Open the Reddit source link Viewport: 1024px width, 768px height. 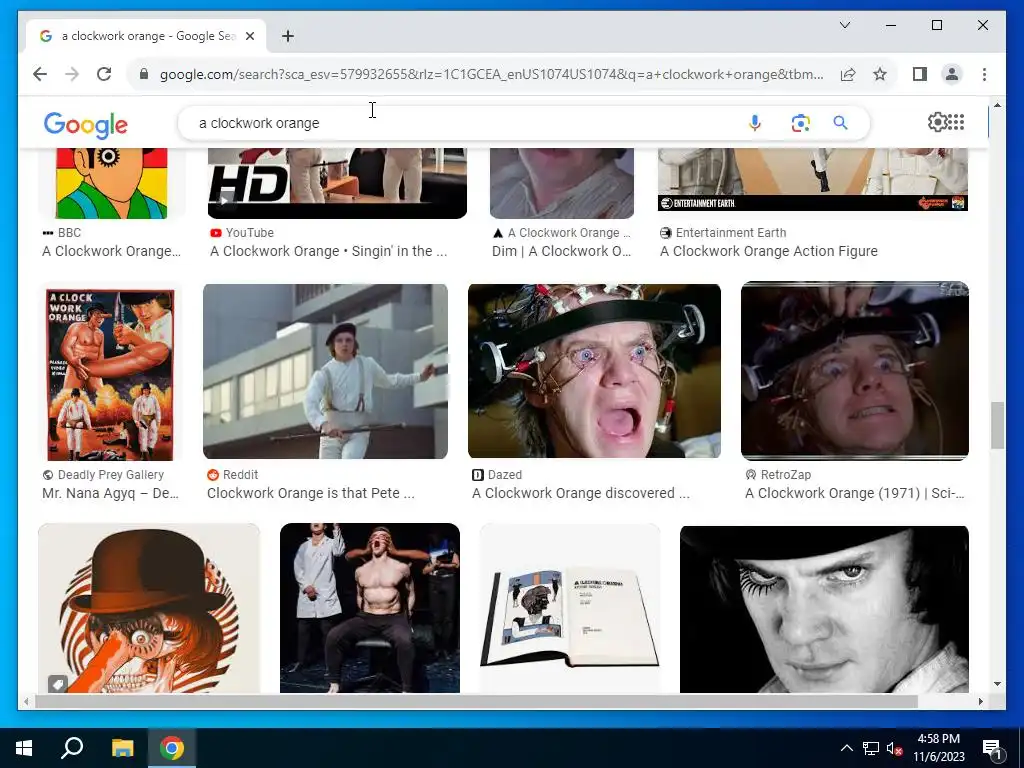(x=232, y=475)
